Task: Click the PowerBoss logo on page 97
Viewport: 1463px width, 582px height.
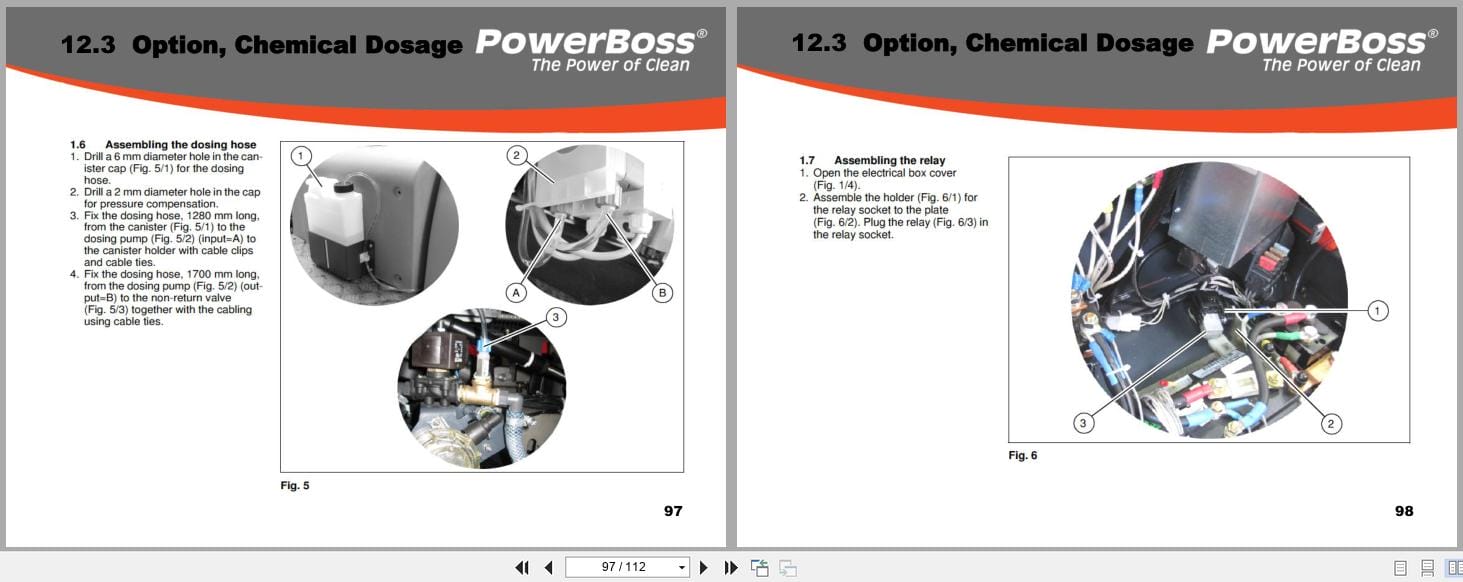Action: click(x=585, y=43)
